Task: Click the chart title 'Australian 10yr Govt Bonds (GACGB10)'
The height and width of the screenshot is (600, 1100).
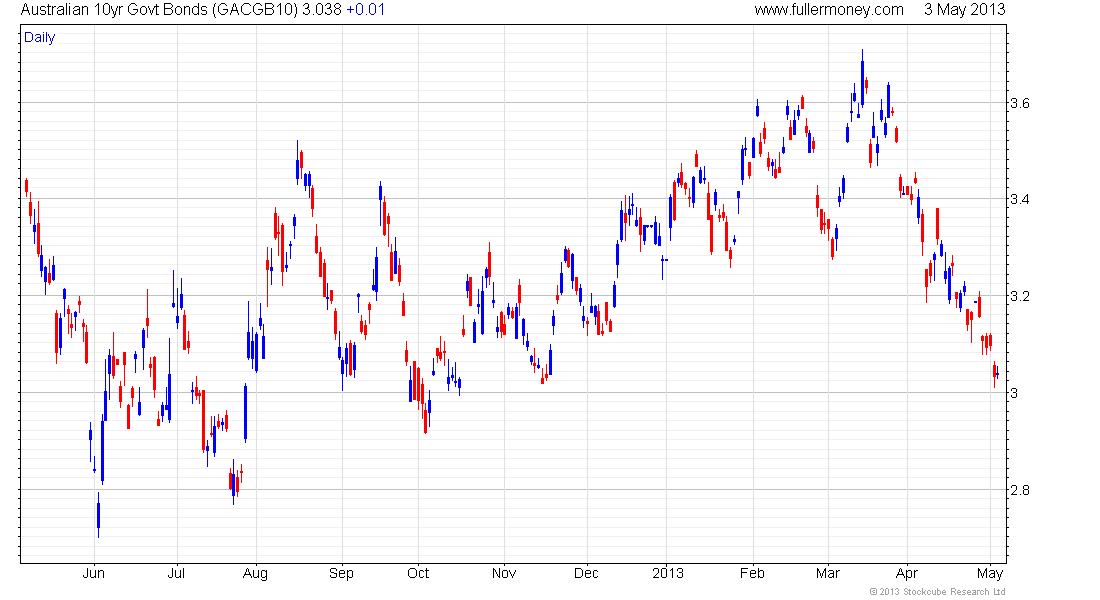Action: pyautogui.click(x=159, y=10)
